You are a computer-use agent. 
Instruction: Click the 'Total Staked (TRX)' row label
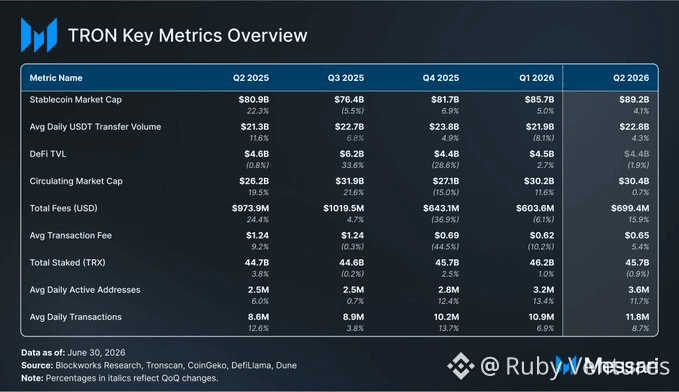coord(68,262)
